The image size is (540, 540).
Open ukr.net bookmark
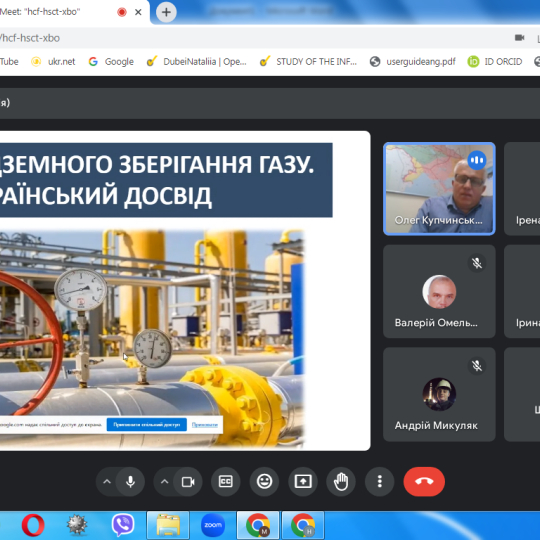[53, 62]
